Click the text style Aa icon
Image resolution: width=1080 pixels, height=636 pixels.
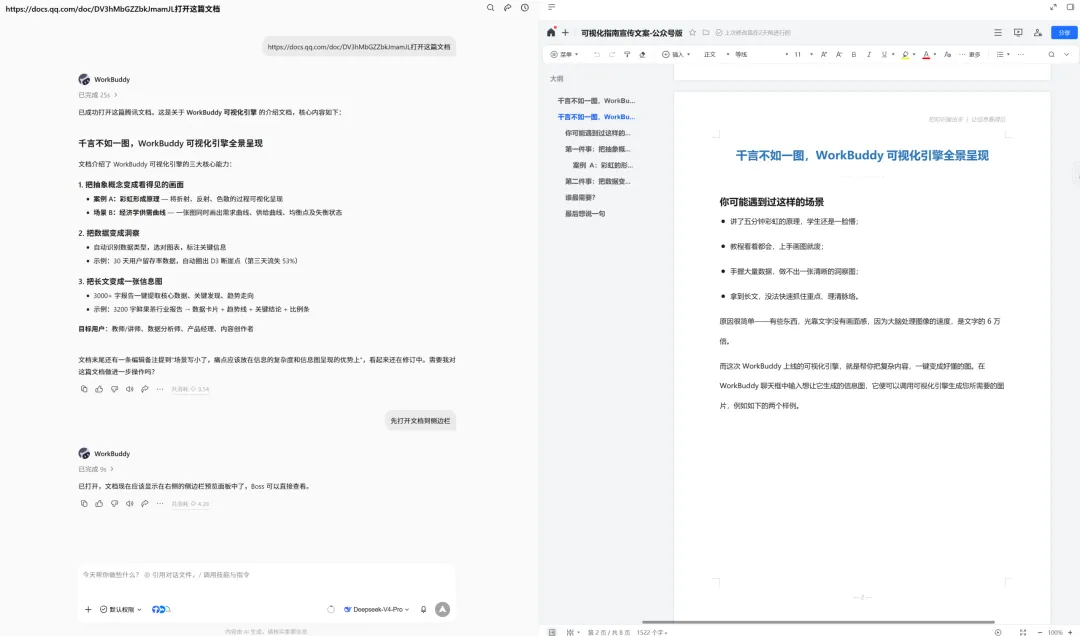(948, 54)
